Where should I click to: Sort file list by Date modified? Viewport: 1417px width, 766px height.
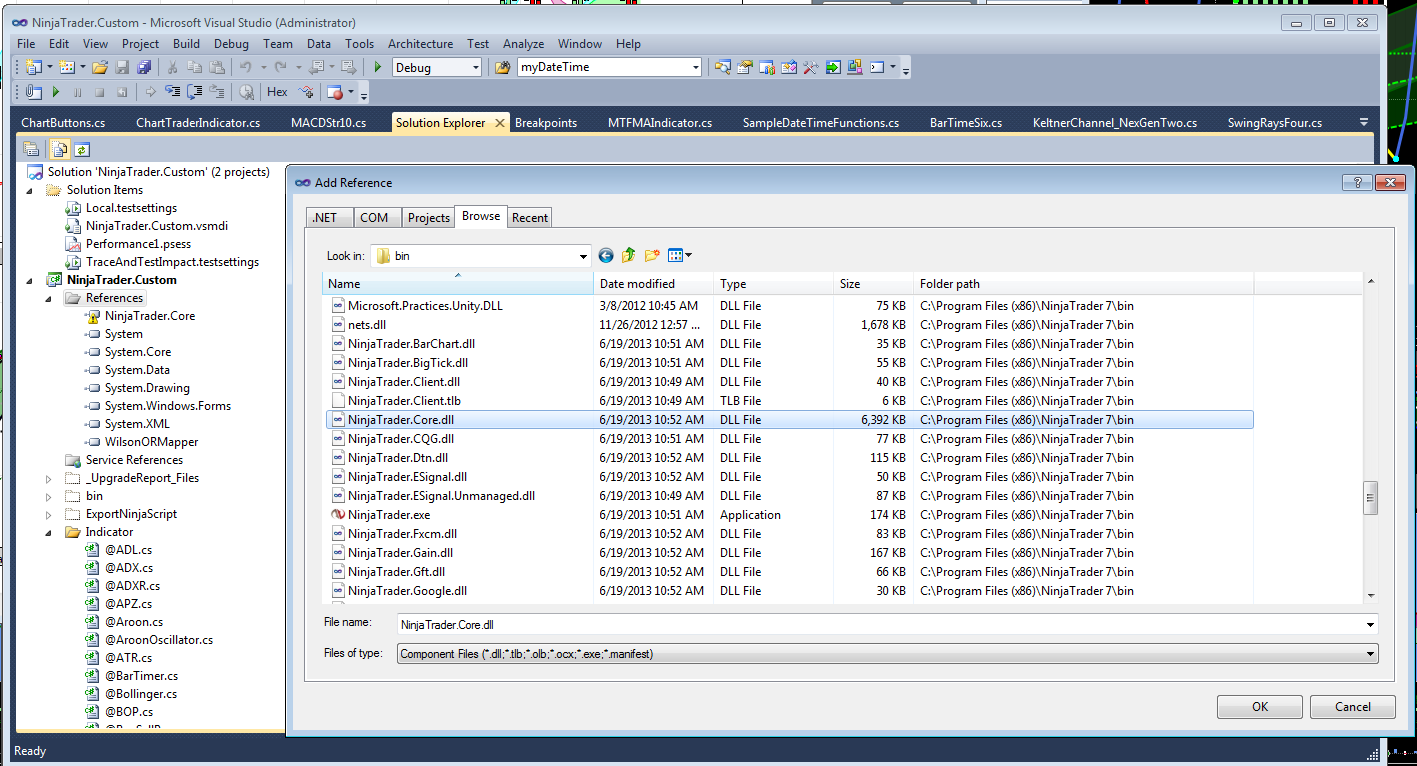coord(654,284)
